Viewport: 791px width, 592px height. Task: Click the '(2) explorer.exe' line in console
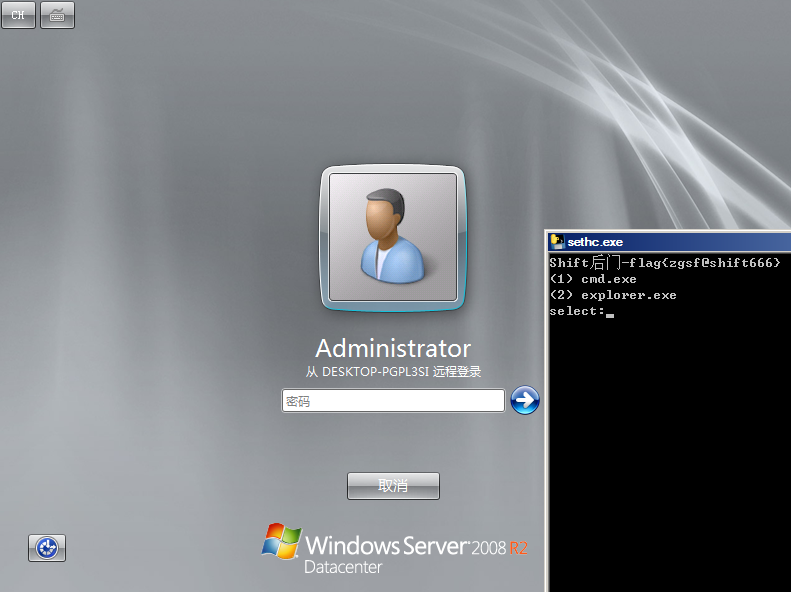(x=613, y=295)
